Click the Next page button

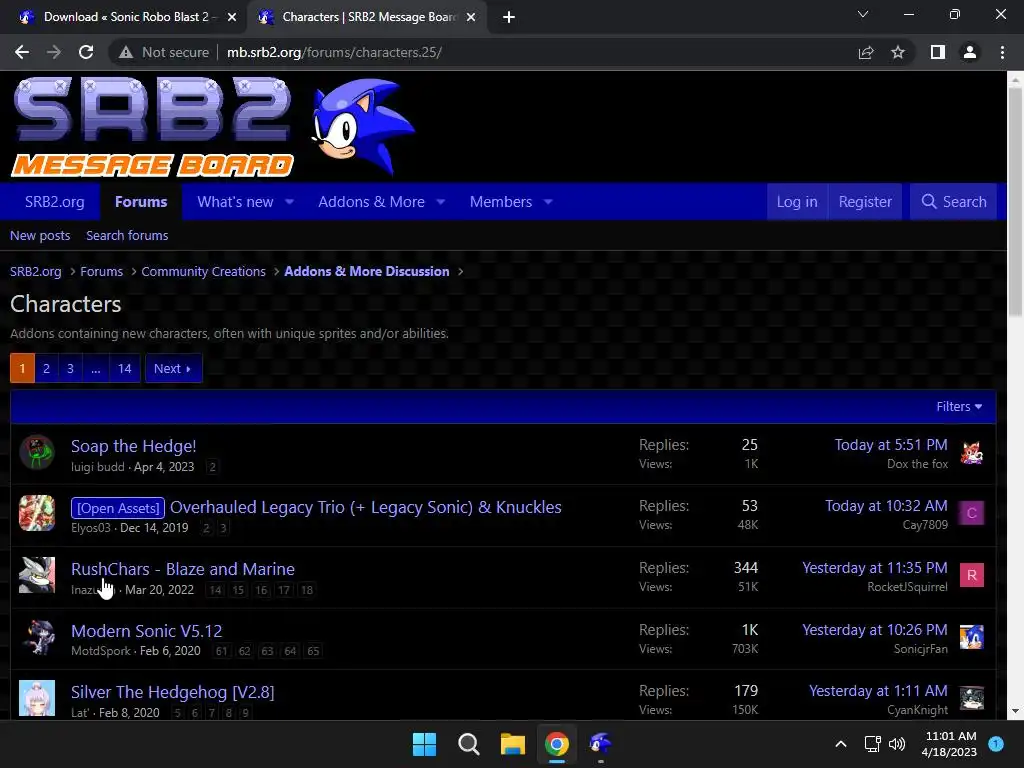tap(173, 368)
